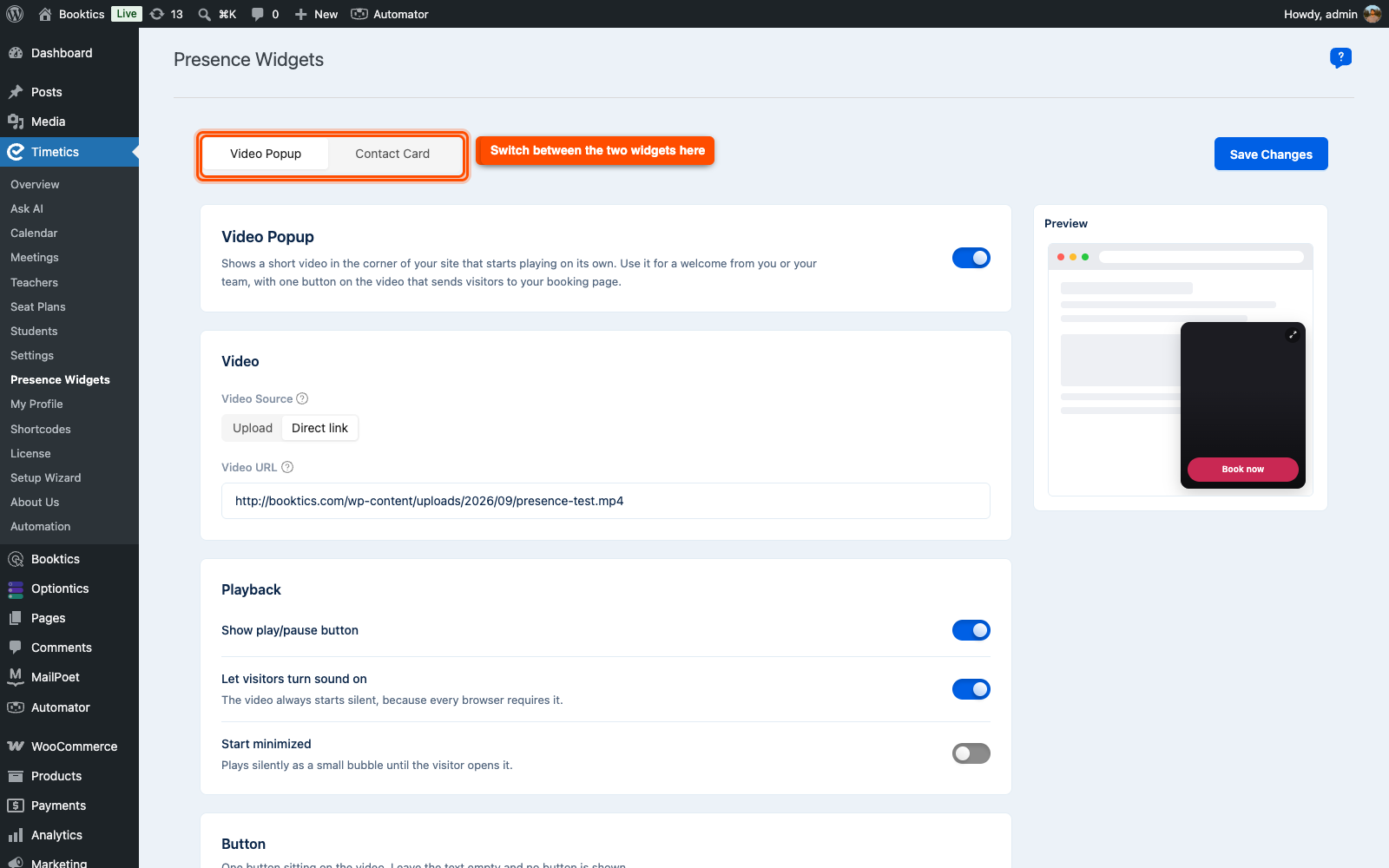This screenshot has height=868, width=1389.
Task: Click the Live status badge
Action: click(x=127, y=14)
